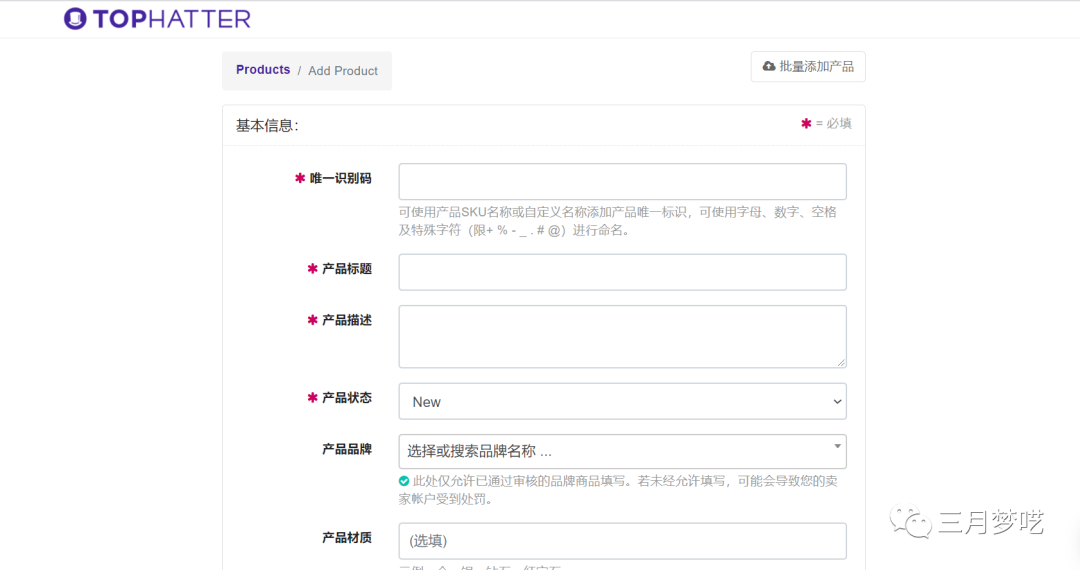Click into the 产品标题 text field
Screen dimensions: 1080x570
[622, 272]
